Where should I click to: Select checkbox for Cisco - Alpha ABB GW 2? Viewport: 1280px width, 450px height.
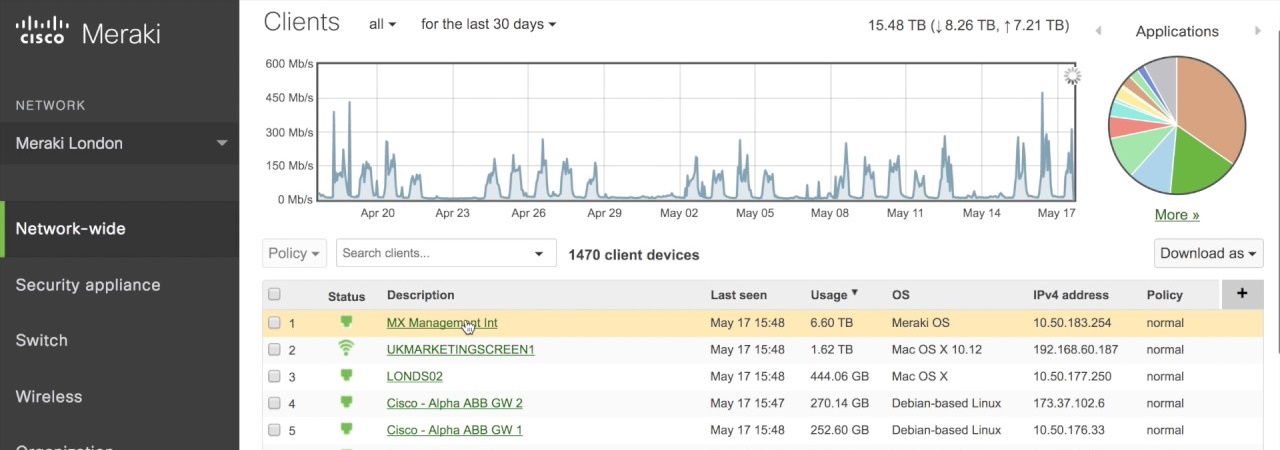274,403
